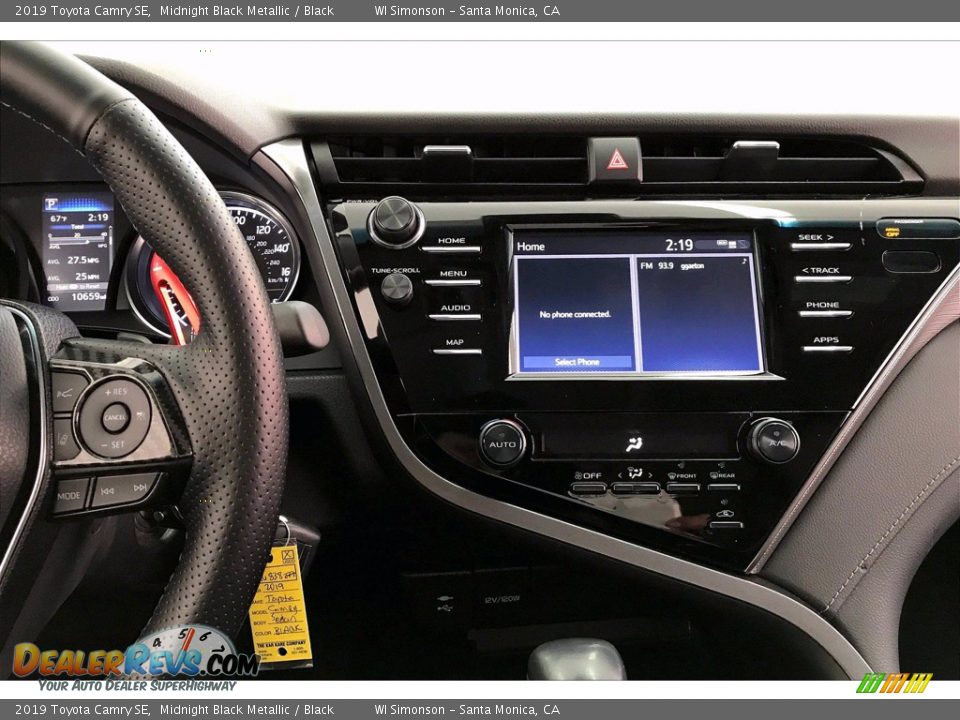Tap the + RES cruise control button
The height and width of the screenshot is (720, 960).
[115, 391]
